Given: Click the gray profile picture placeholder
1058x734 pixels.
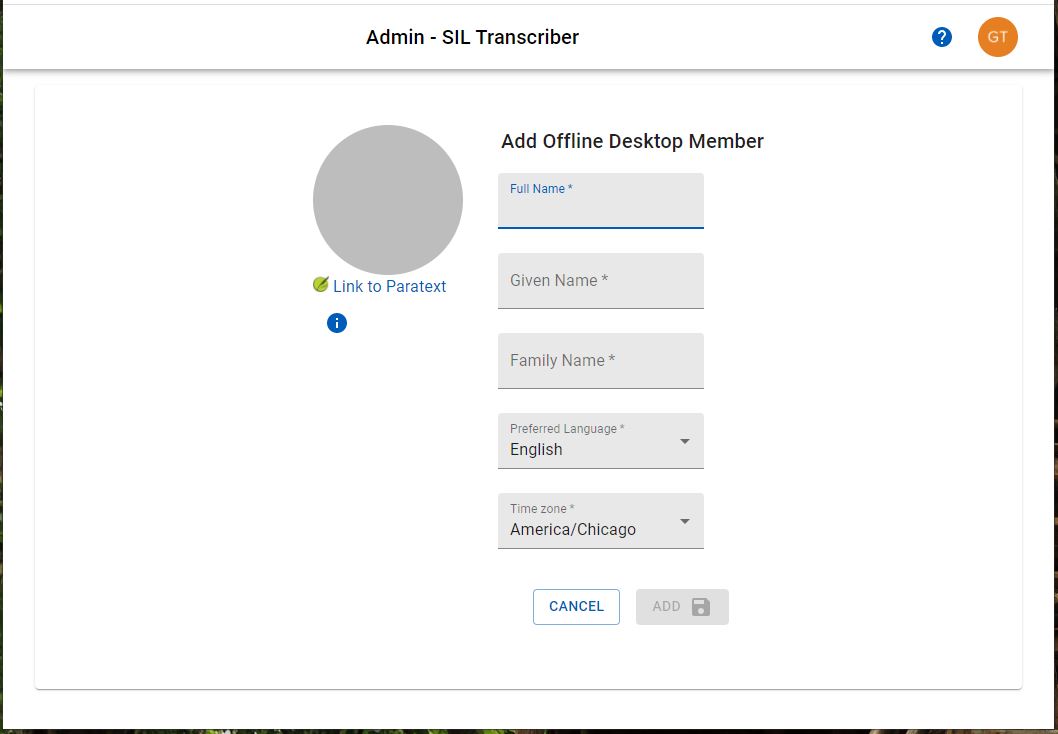Looking at the screenshot, I should pyautogui.click(x=388, y=200).
